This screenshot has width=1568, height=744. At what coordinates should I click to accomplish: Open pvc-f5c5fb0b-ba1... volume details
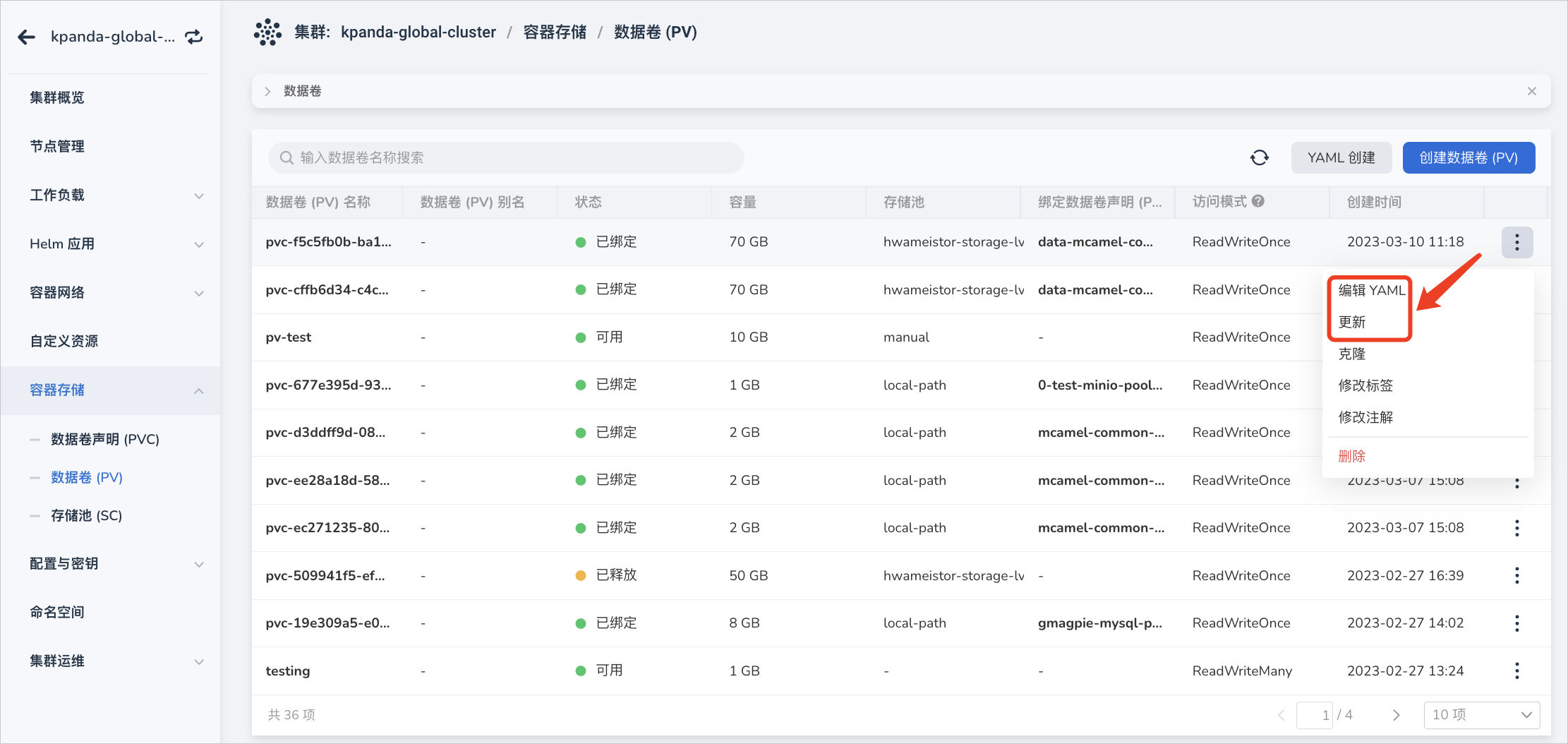click(x=329, y=241)
